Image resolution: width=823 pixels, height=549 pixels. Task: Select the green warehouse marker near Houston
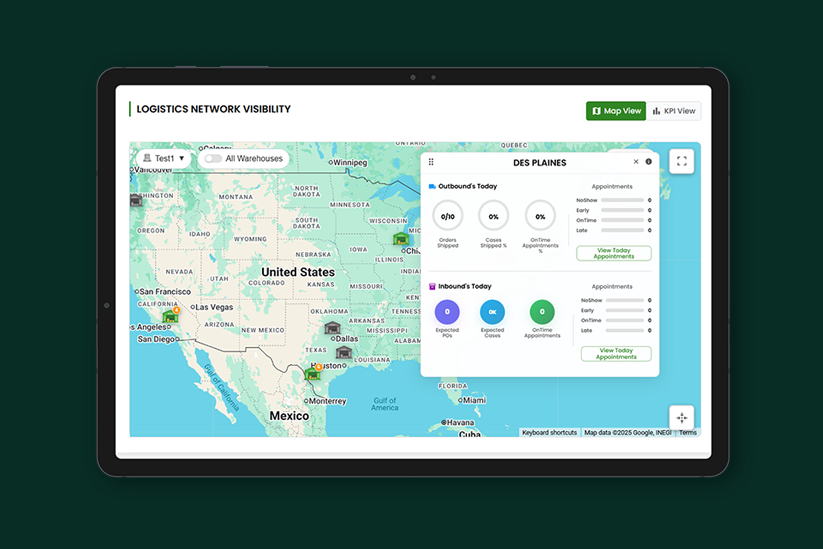[313, 373]
